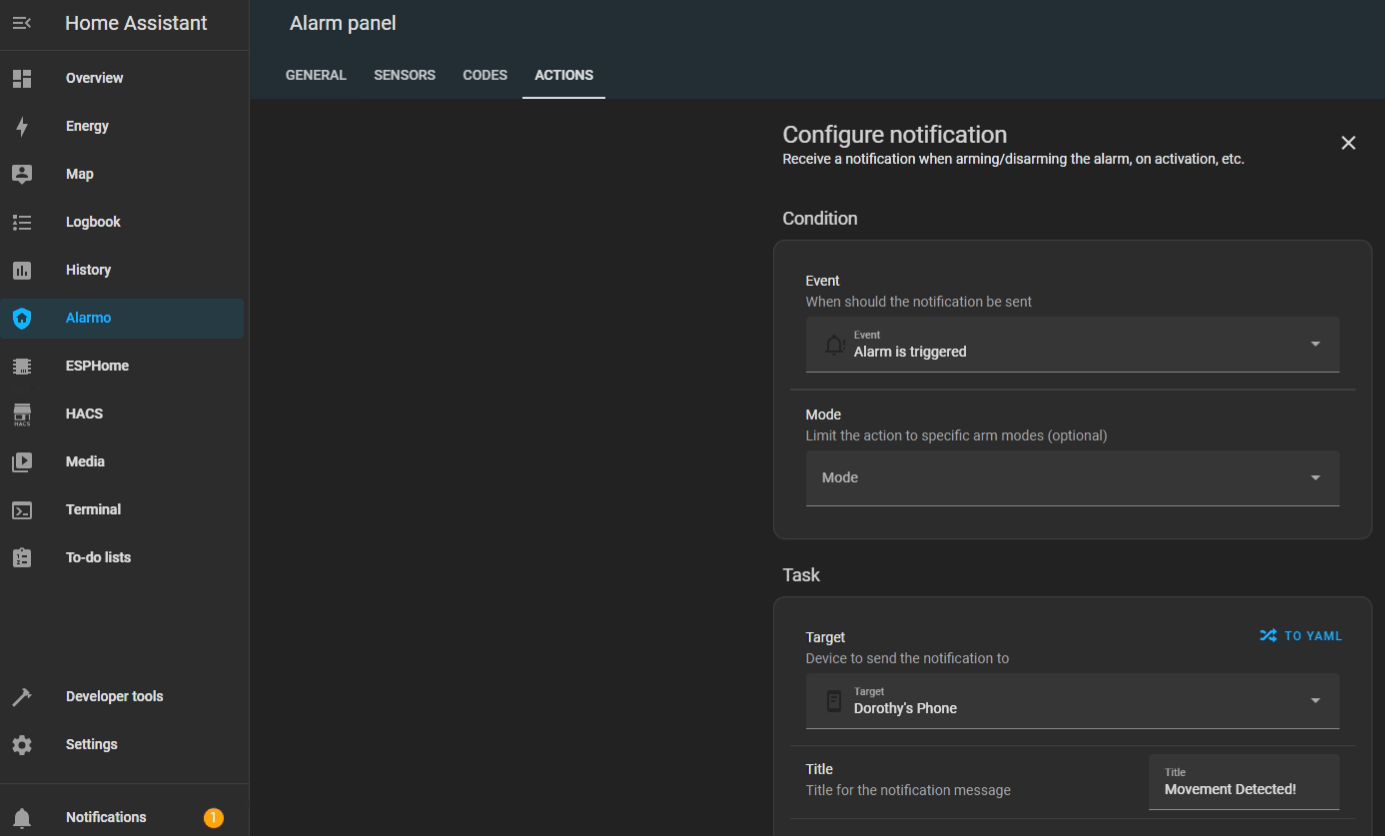Open the Notifications bell icon
The width and height of the screenshot is (1385, 836).
[x=22, y=818]
